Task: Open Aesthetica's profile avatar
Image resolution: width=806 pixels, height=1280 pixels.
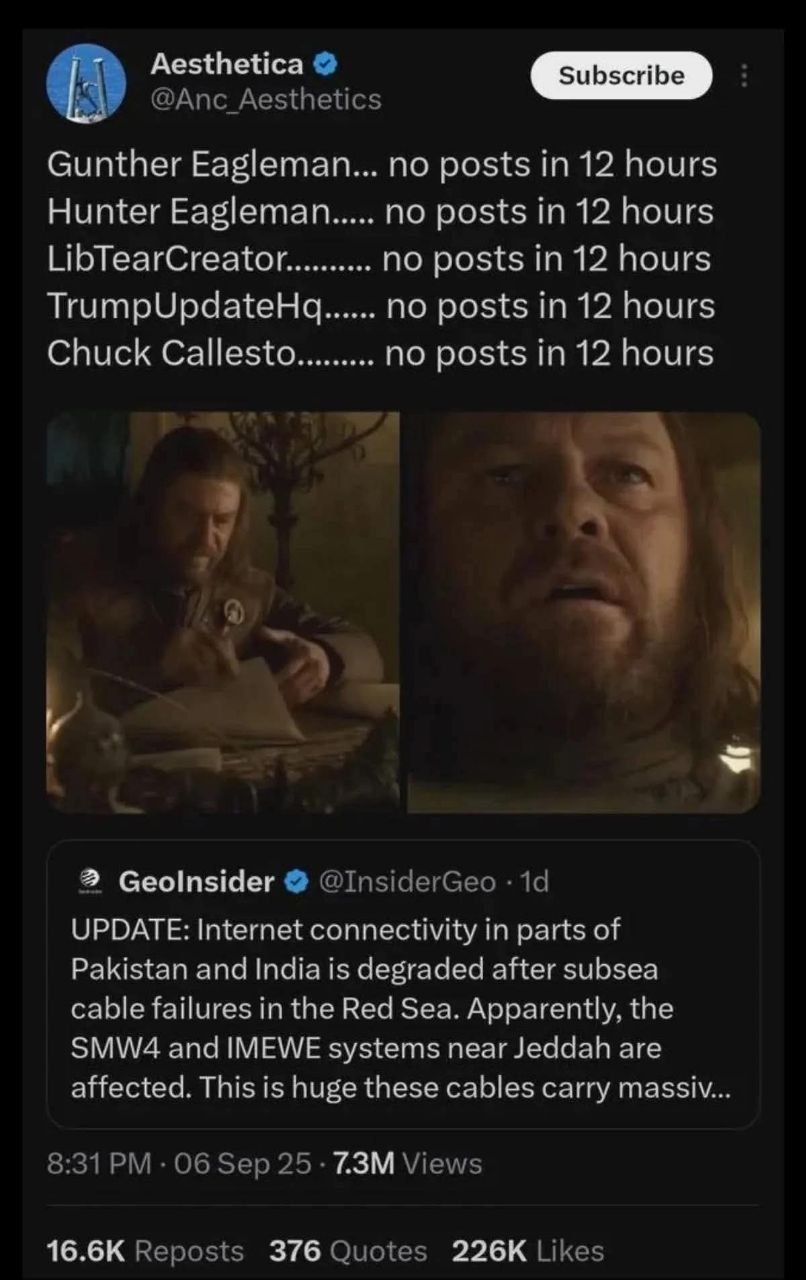Action: click(x=86, y=83)
